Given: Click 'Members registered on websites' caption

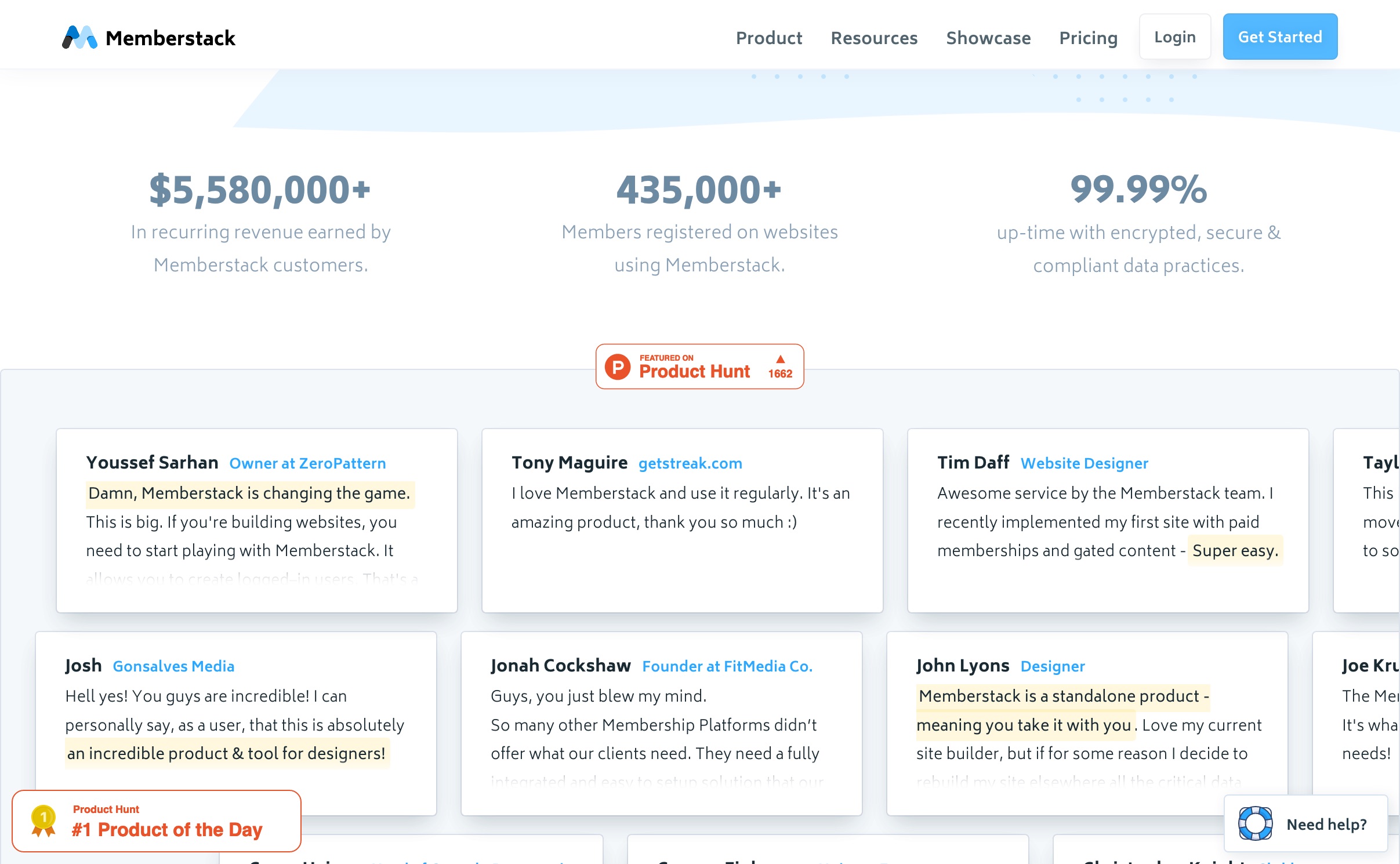Looking at the screenshot, I should click(699, 232).
